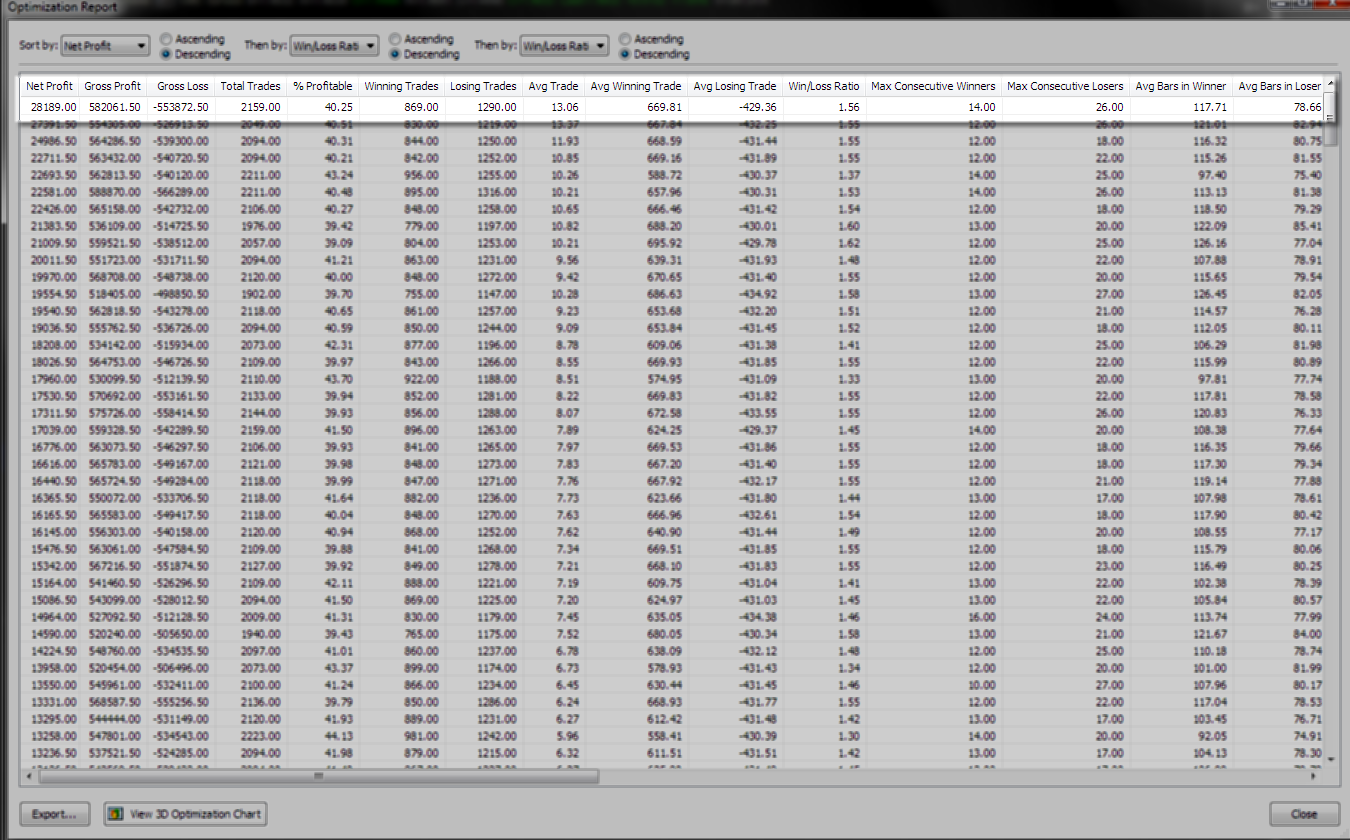This screenshot has width=1350, height=840.
Task: Click the Avg Bars in Winner column header
Action: [1181, 86]
